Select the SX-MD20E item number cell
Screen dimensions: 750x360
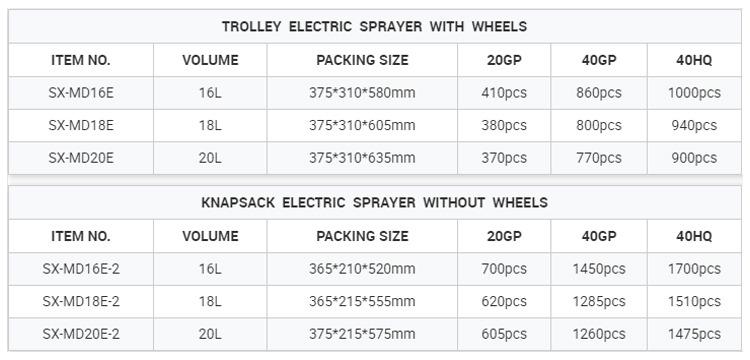point(81,158)
